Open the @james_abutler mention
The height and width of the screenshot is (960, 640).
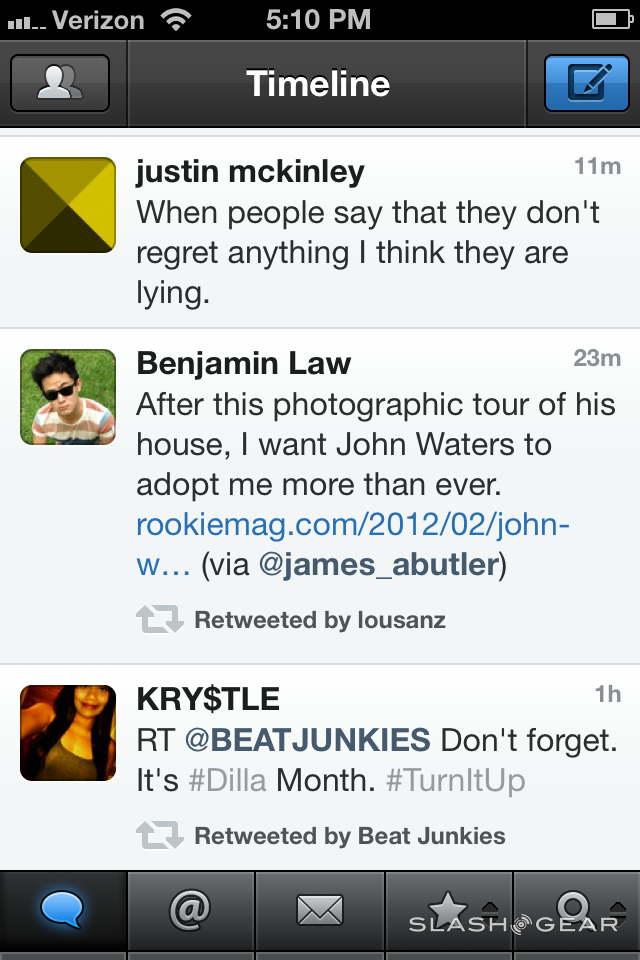click(378, 565)
